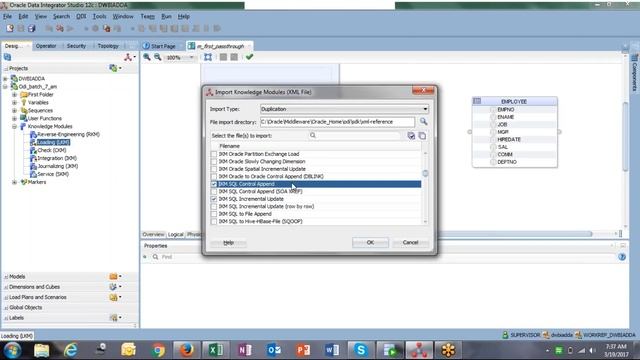Click the New toolbar icon

point(10,28)
